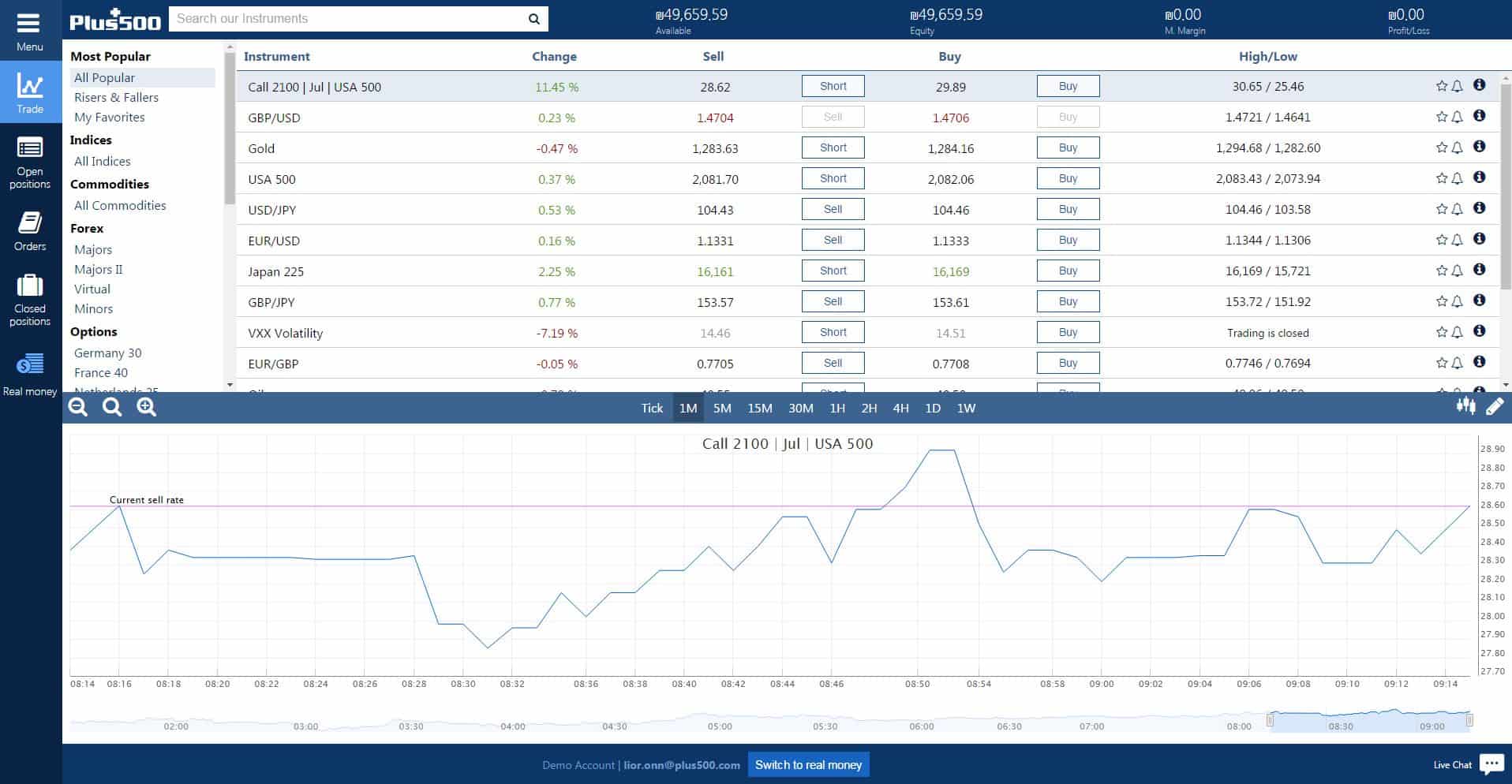Viewport: 1512px width, 784px height.
Task: Click Buy for USA 500
Action: pos(1068,178)
